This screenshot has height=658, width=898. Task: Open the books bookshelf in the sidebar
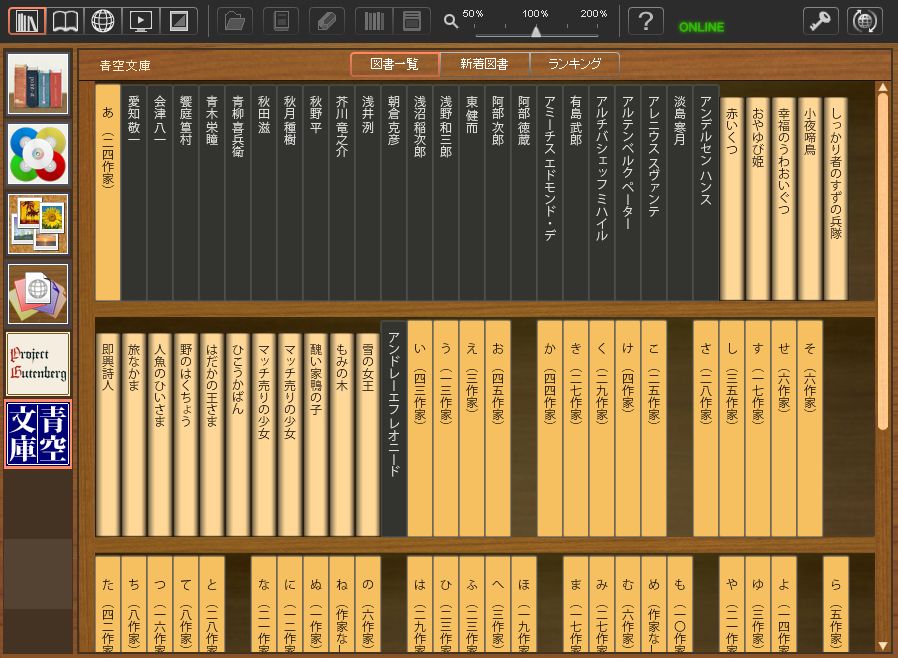point(38,84)
